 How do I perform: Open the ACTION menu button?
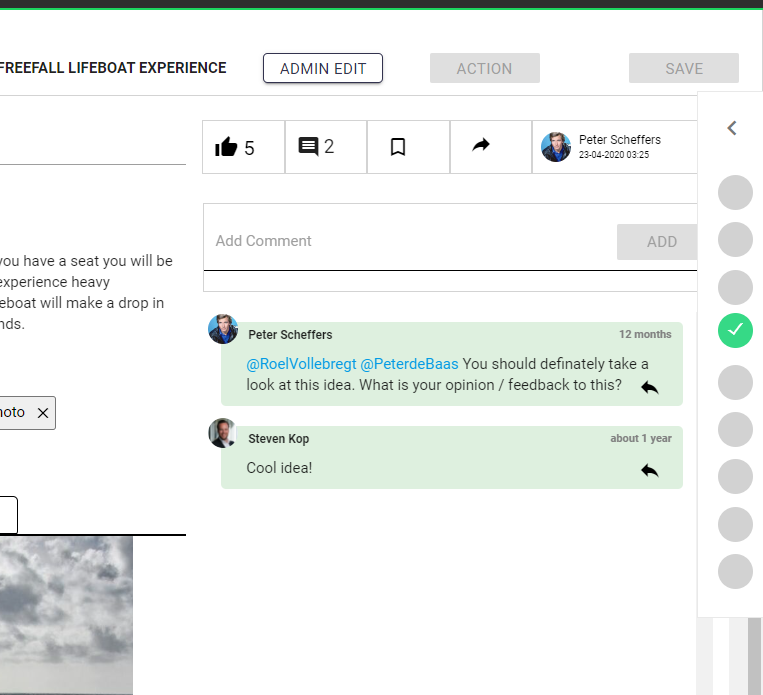[x=484, y=69]
